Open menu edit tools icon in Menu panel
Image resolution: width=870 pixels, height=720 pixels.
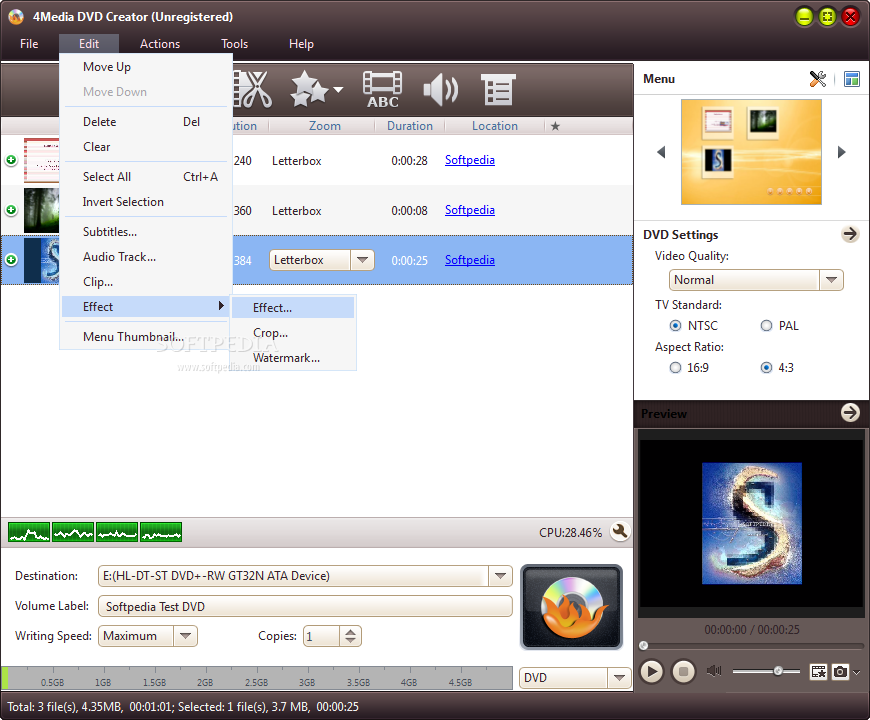pos(817,79)
